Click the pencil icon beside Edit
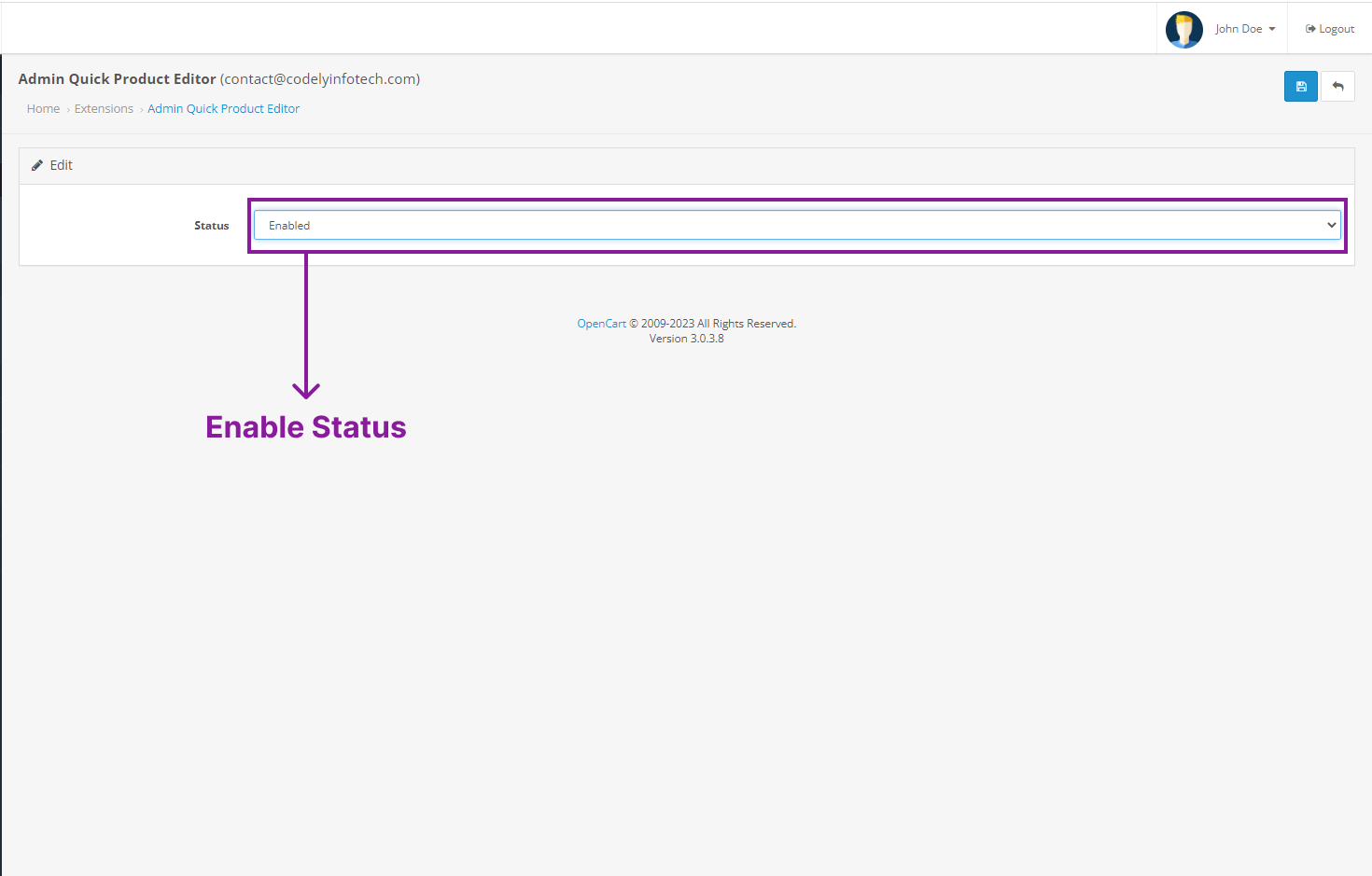 [37, 165]
